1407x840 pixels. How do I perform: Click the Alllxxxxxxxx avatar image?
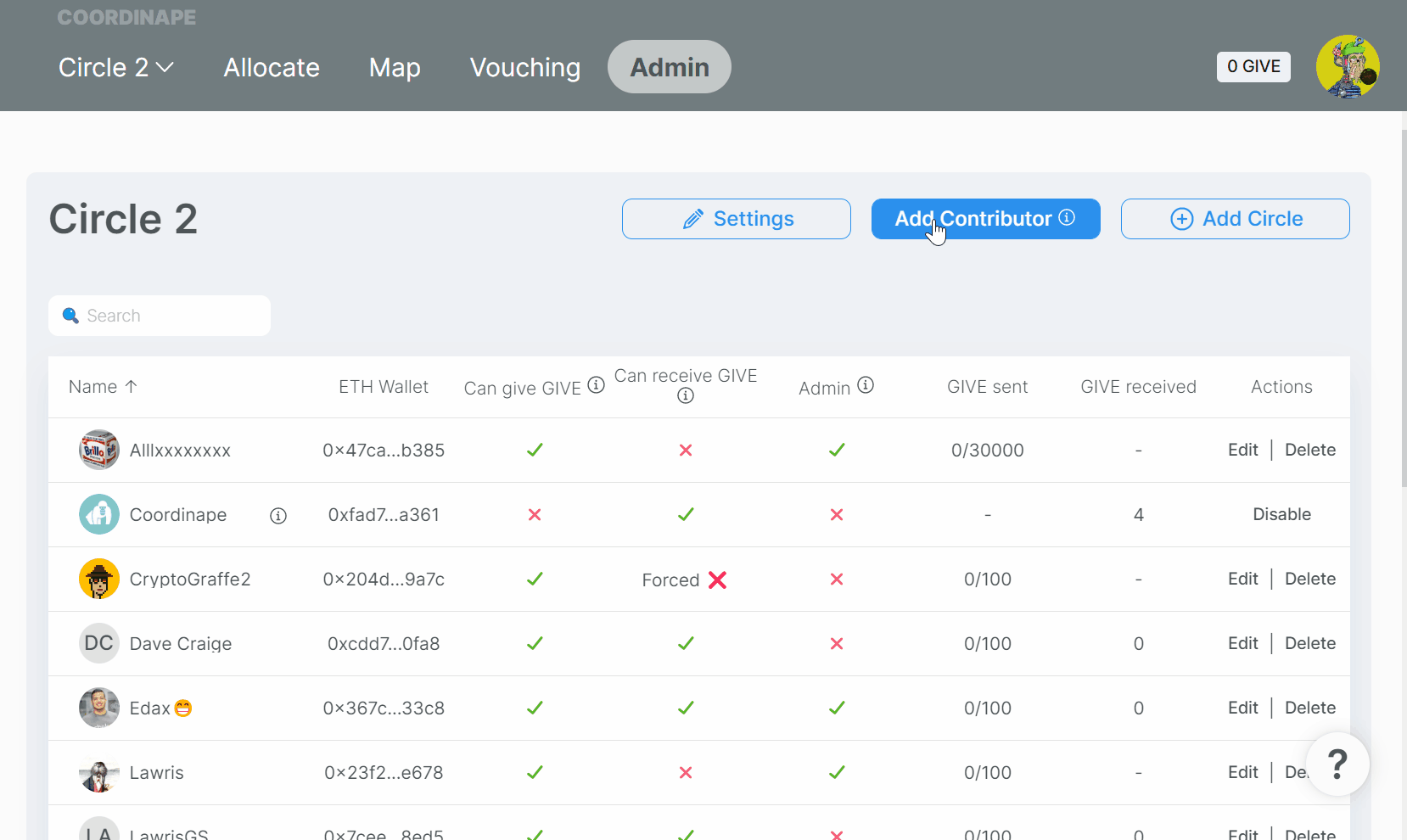tap(99, 450)
